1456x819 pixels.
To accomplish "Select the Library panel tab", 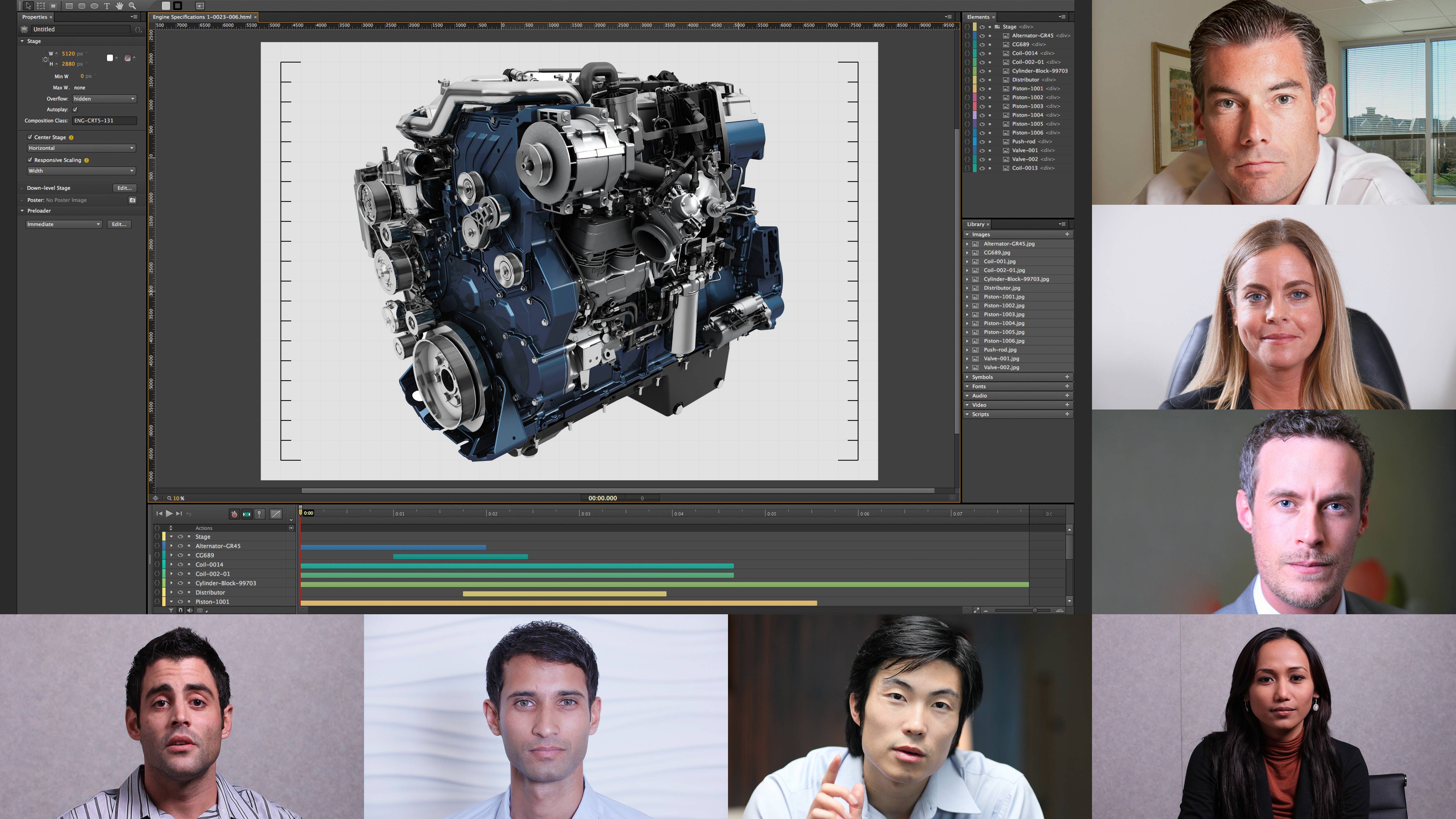I will (x=976, y=224).
